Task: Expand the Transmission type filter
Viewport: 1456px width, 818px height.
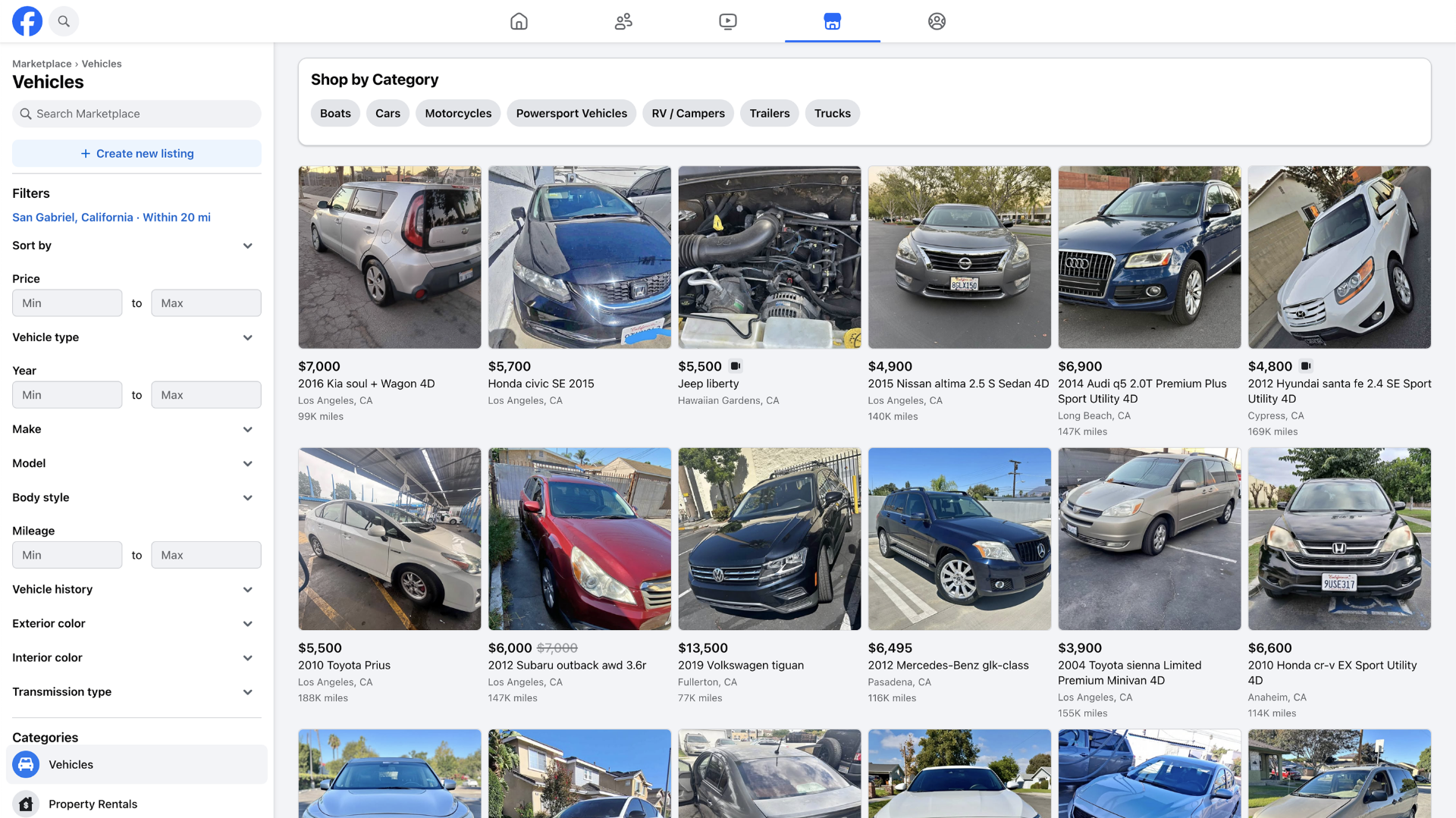Action: click(247, 691)
